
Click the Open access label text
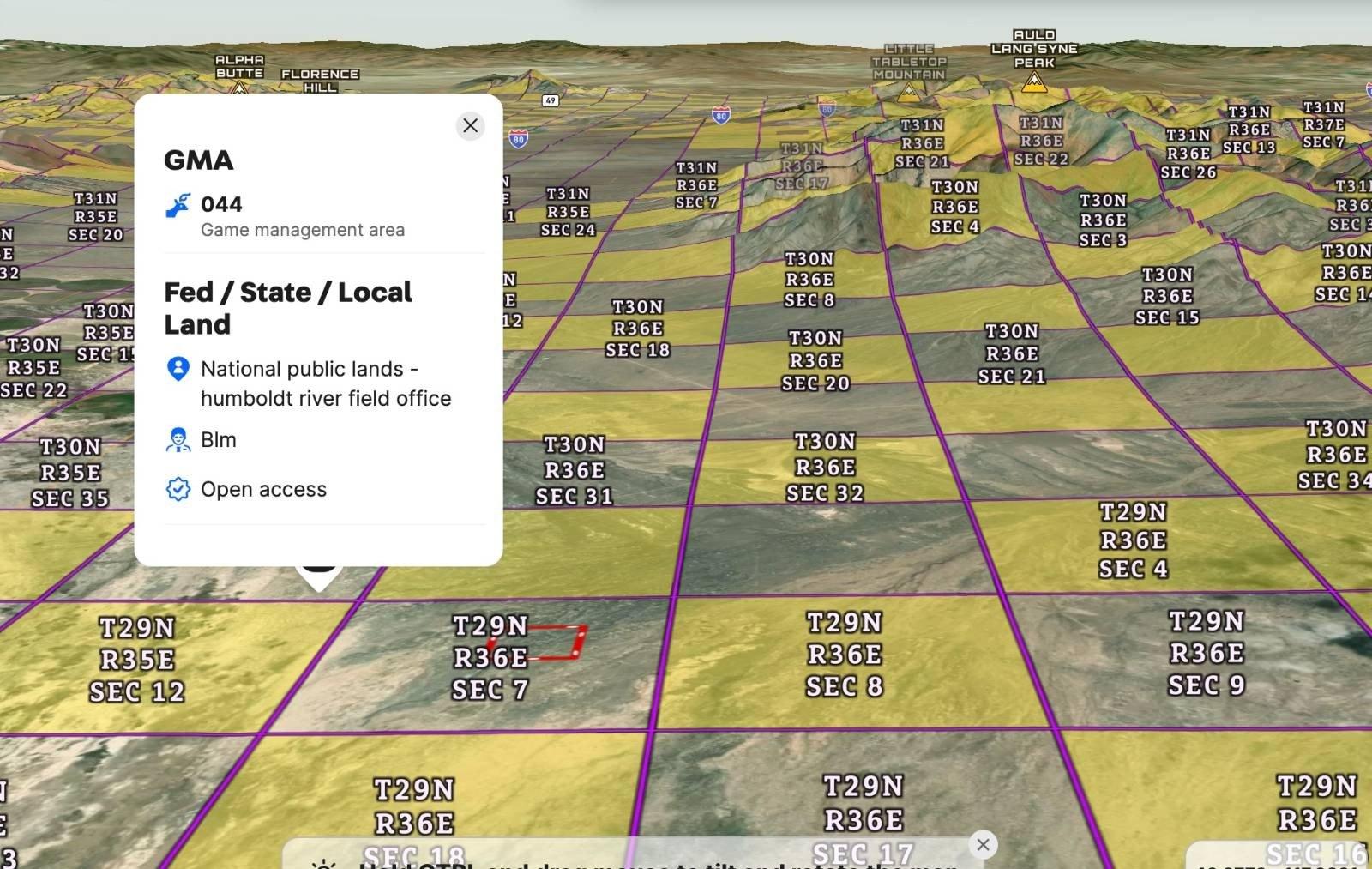(263, 490)
